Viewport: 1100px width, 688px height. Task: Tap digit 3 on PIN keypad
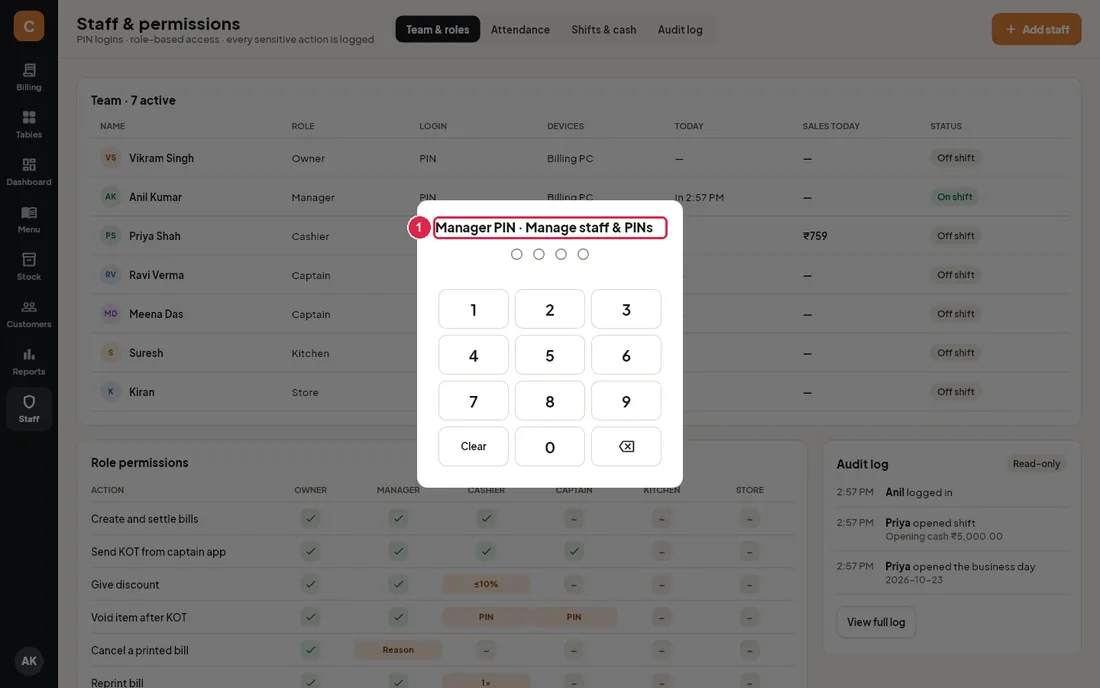(626, 309)
